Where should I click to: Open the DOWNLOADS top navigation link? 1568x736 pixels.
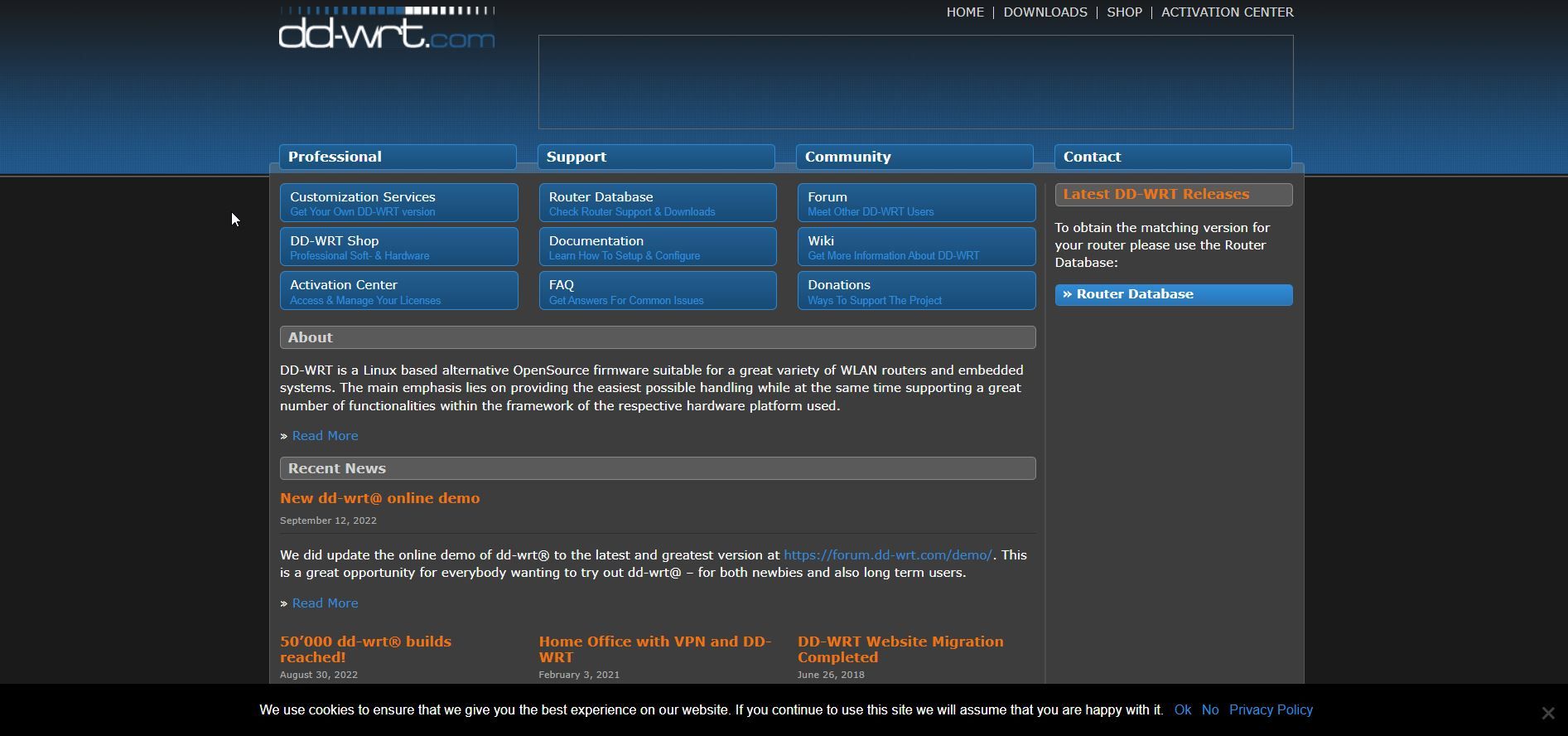1045,12
